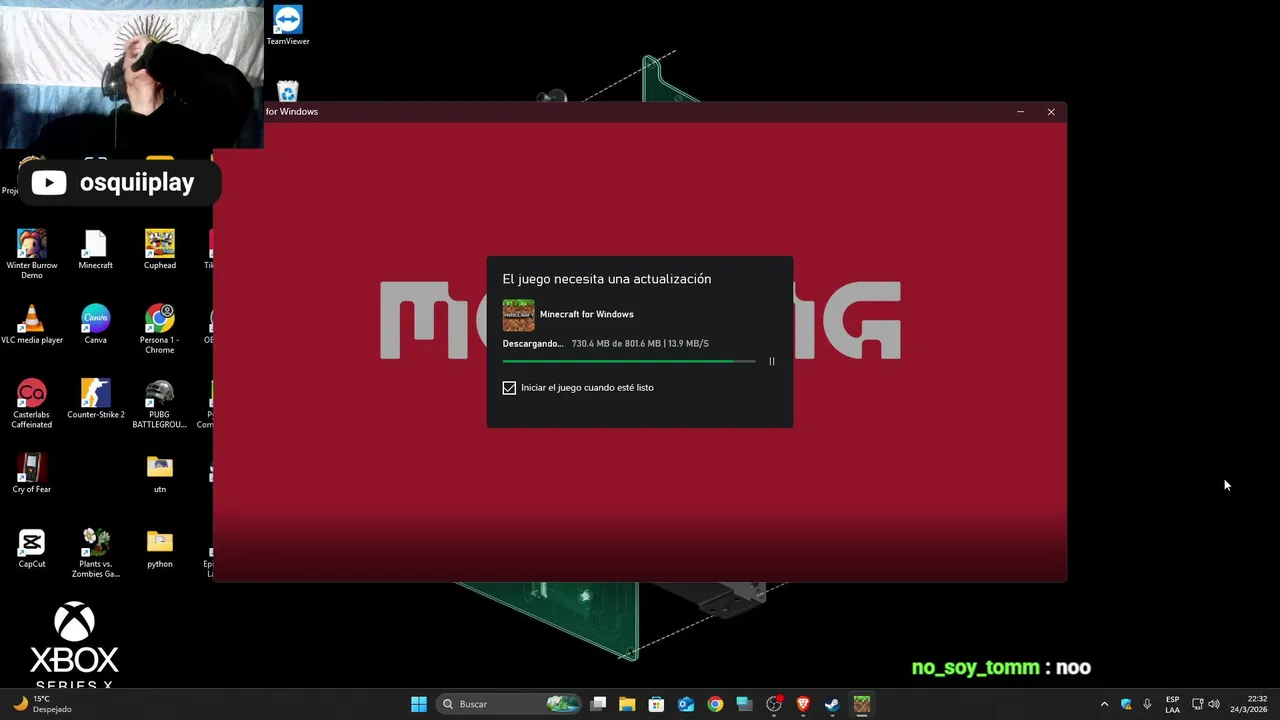Open Outlook from the taskbar
This screenshot has width=1280, height=720.
(686, 704)
